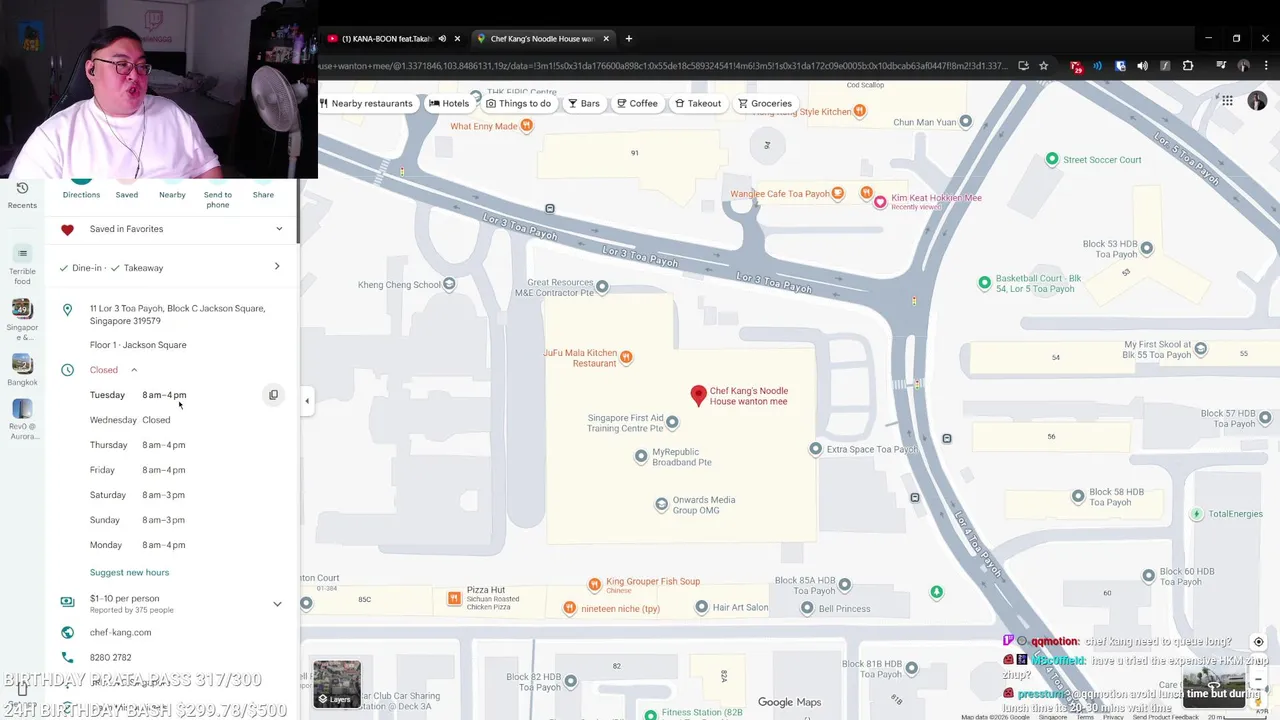The height and width of the screenshot is (720, 1280).
Task: Click the Extra Space Toa Payoh marker
Action: coord(816,449)
